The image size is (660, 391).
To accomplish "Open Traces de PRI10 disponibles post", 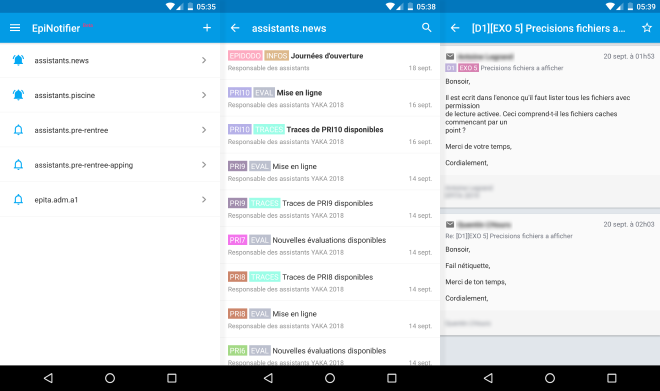I will pyautogui.click(x=330, y=135).
